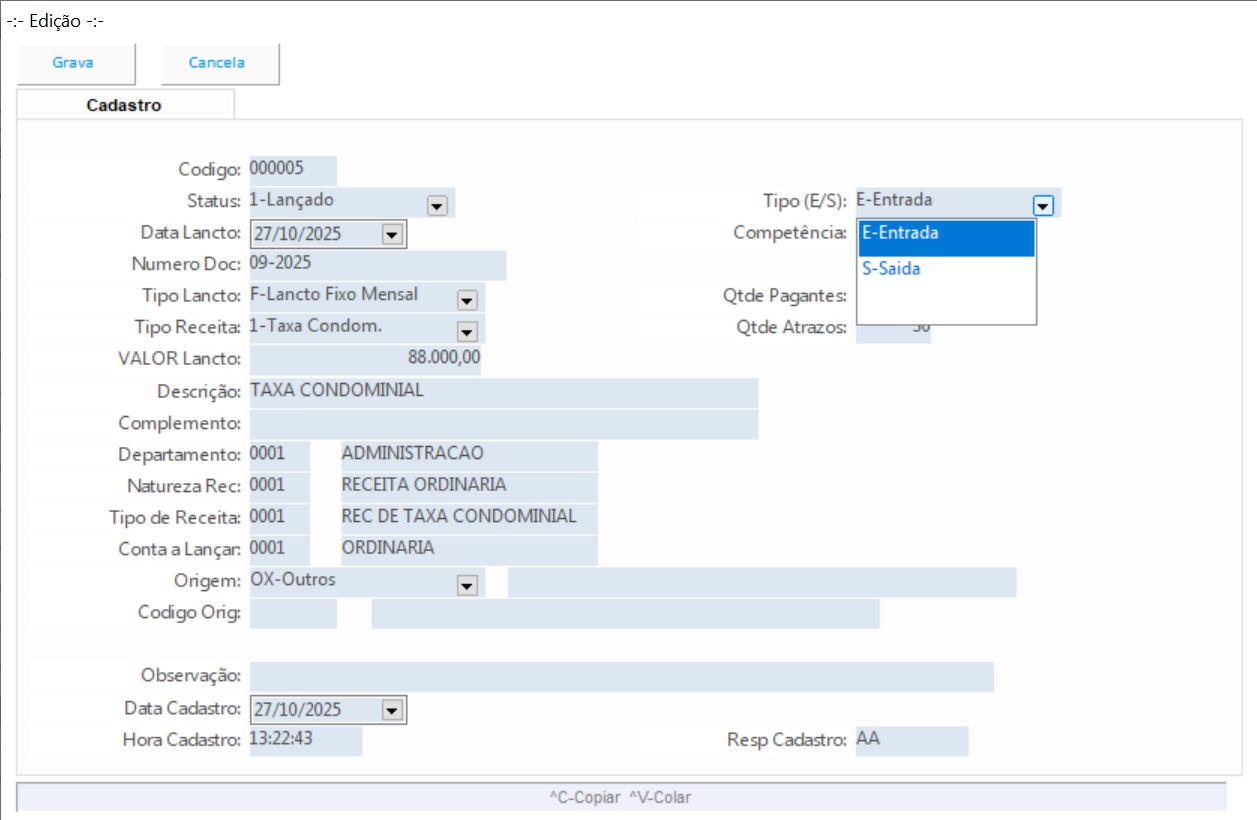This screenshot has height=820, width=1257.
Task: Open the Origem dropdown arrow
Action: tap(466, 585)
